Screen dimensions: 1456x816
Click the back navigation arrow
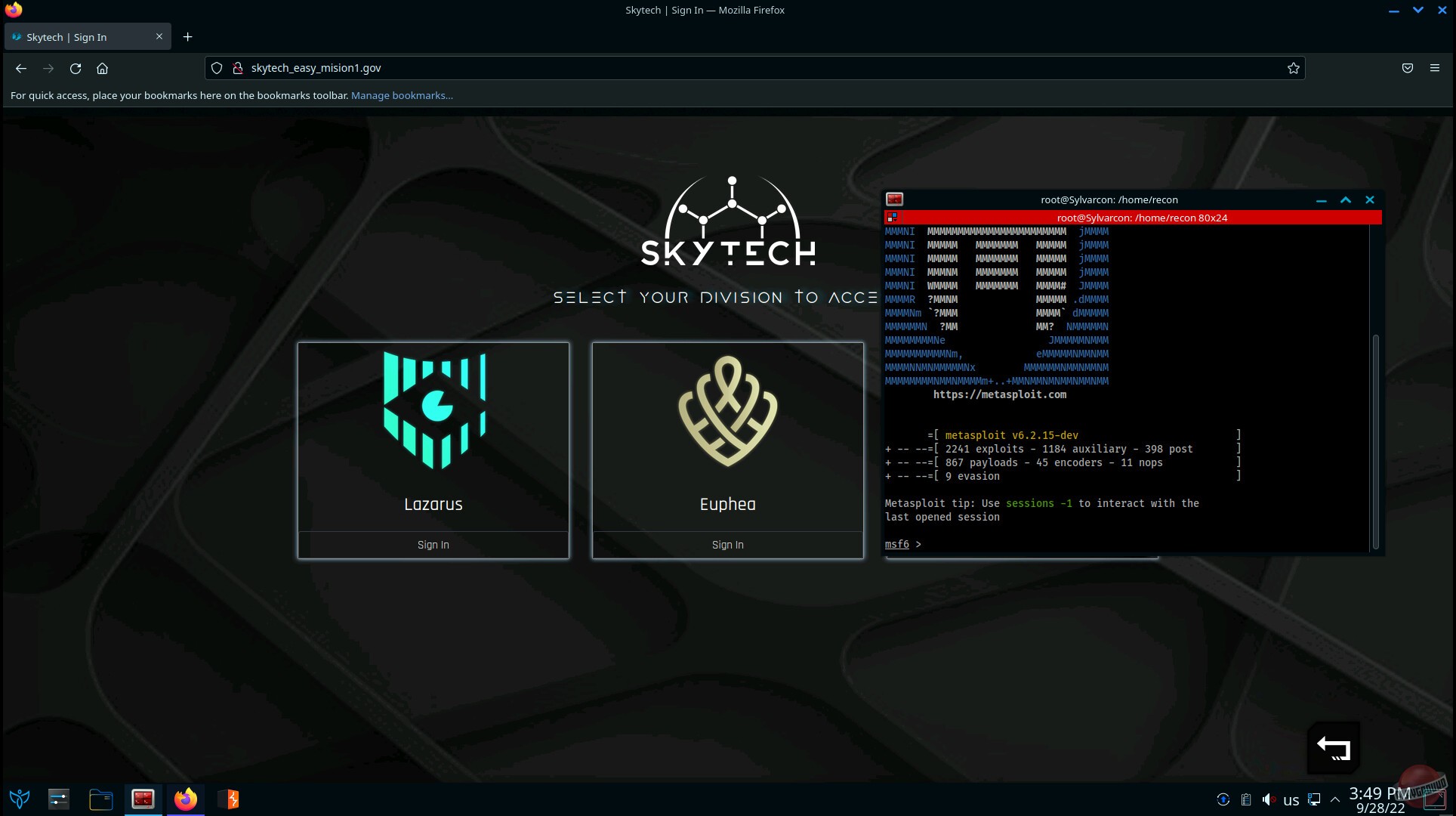20,68
